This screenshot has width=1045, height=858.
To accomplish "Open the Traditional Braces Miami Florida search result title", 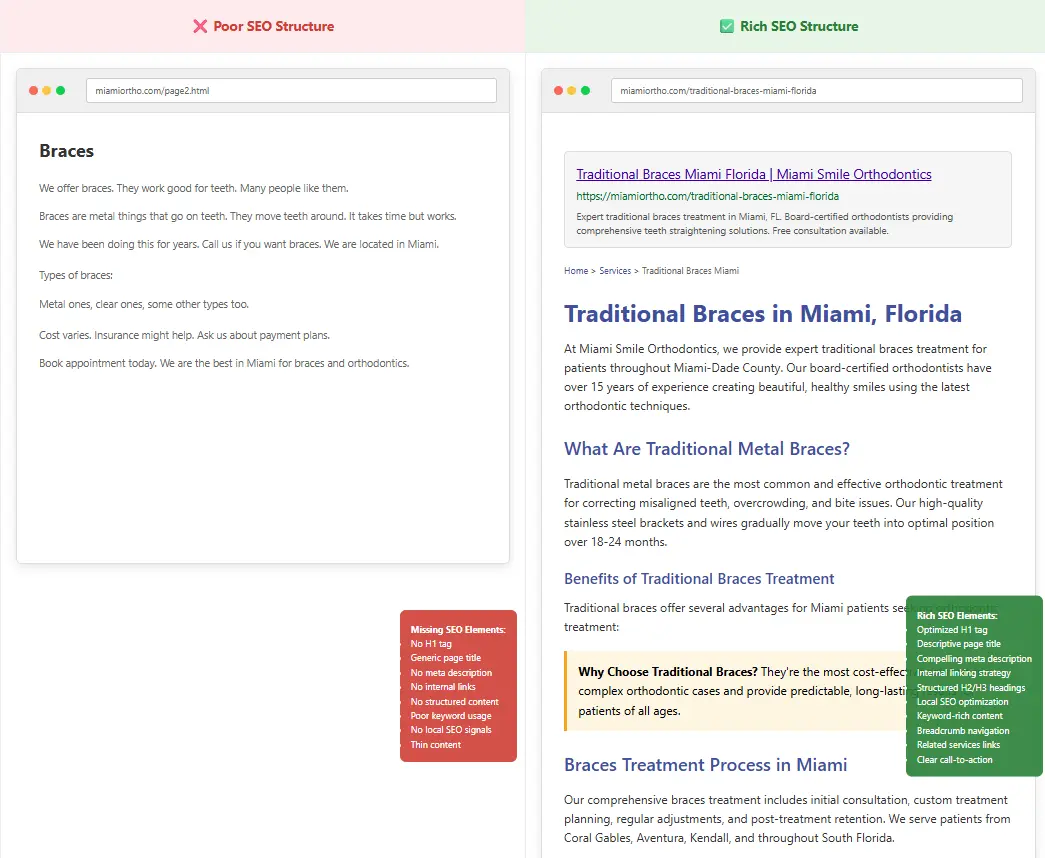I will coord(754,174).
